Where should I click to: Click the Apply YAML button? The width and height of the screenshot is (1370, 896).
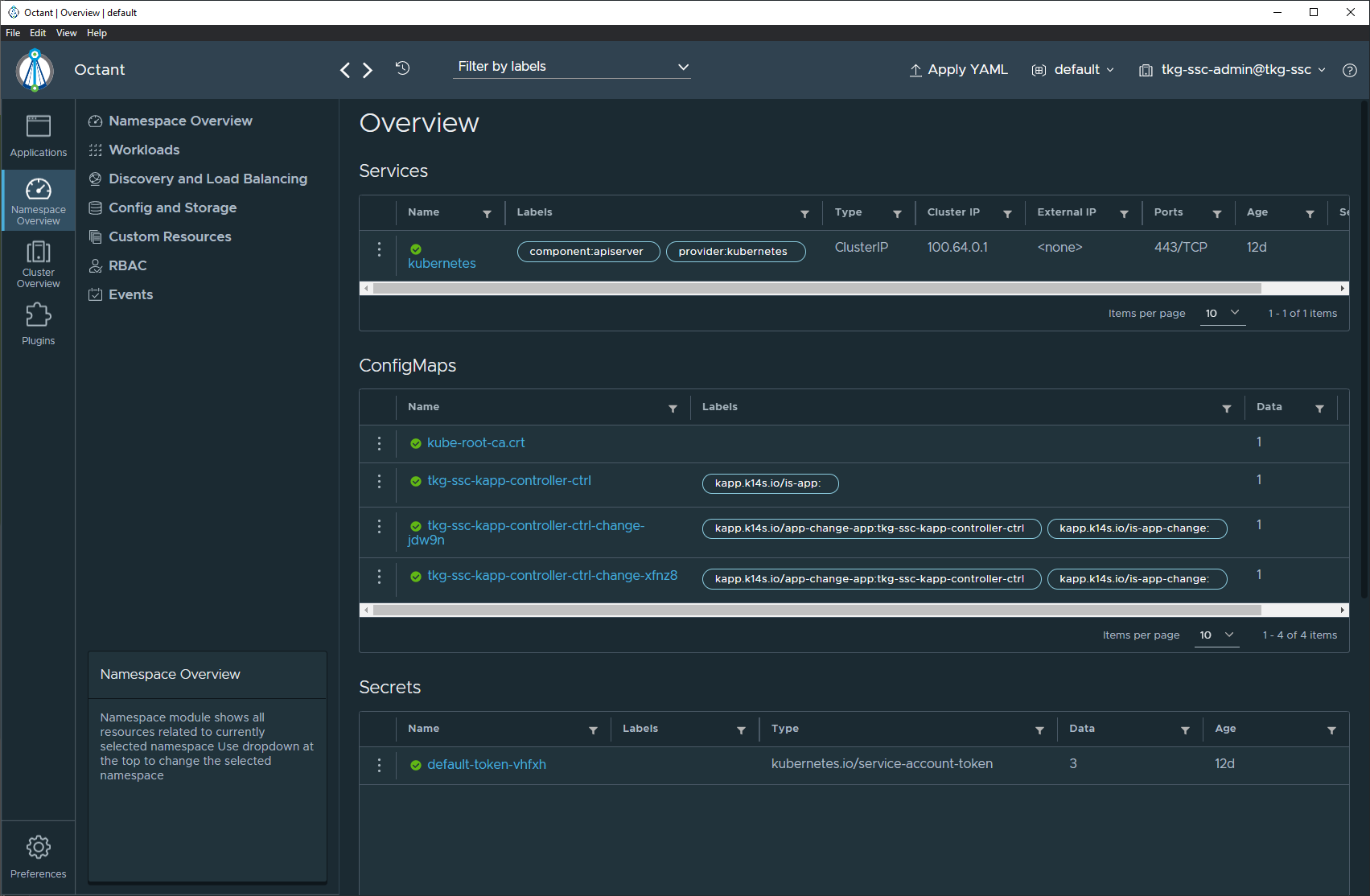[x=959, y=70]
